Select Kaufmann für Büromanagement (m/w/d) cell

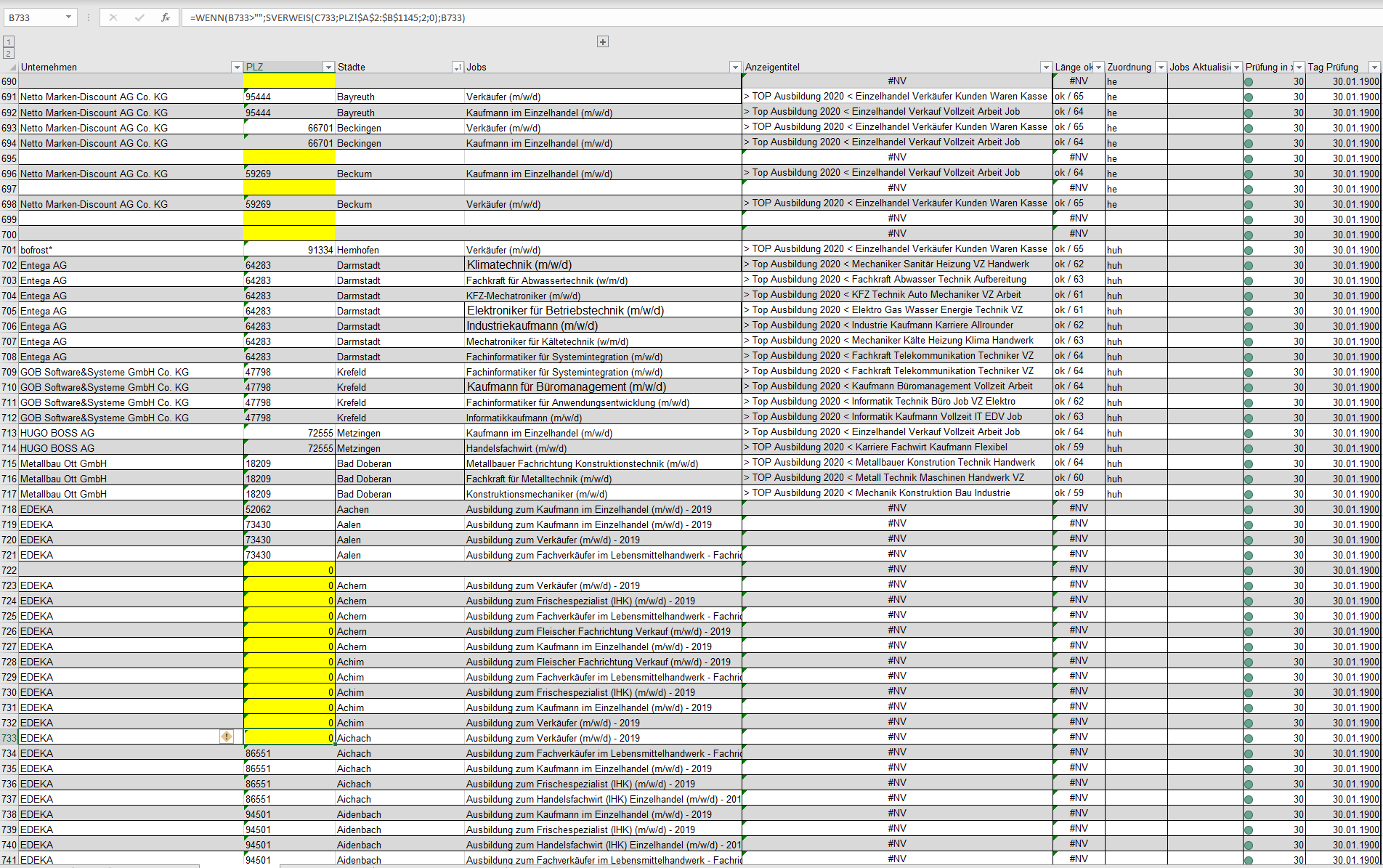[603, 387]
